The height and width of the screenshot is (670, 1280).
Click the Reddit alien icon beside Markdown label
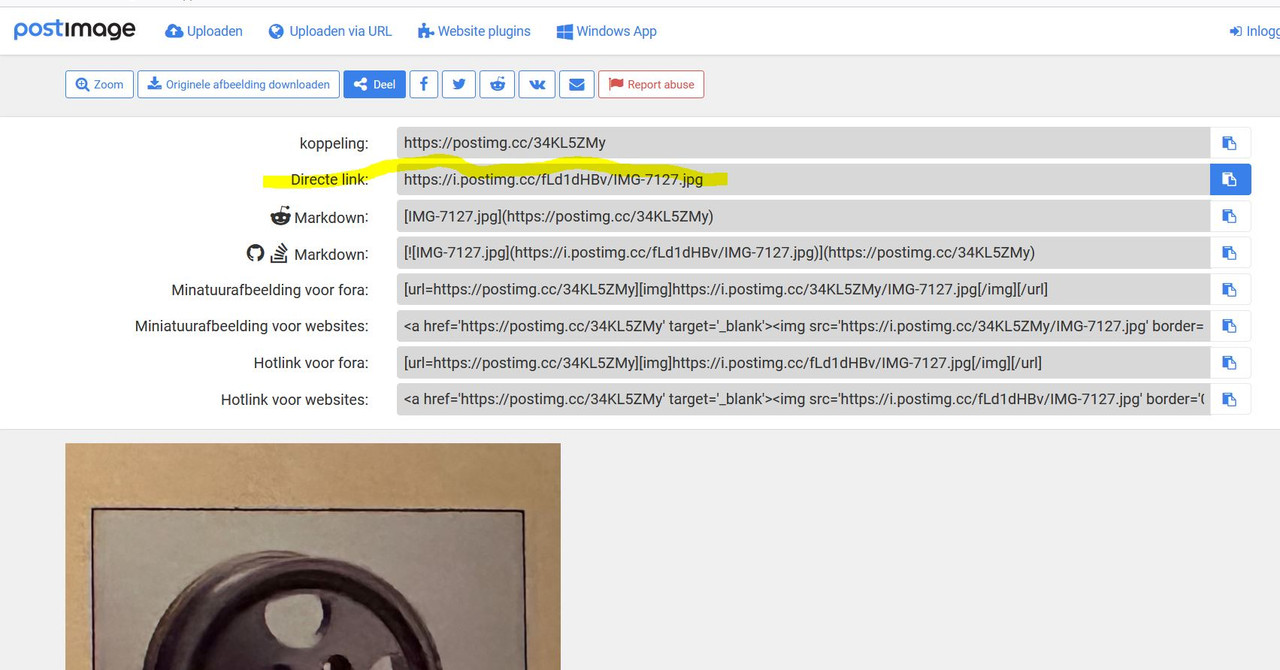pyautogui.click(x=280, y=216)
